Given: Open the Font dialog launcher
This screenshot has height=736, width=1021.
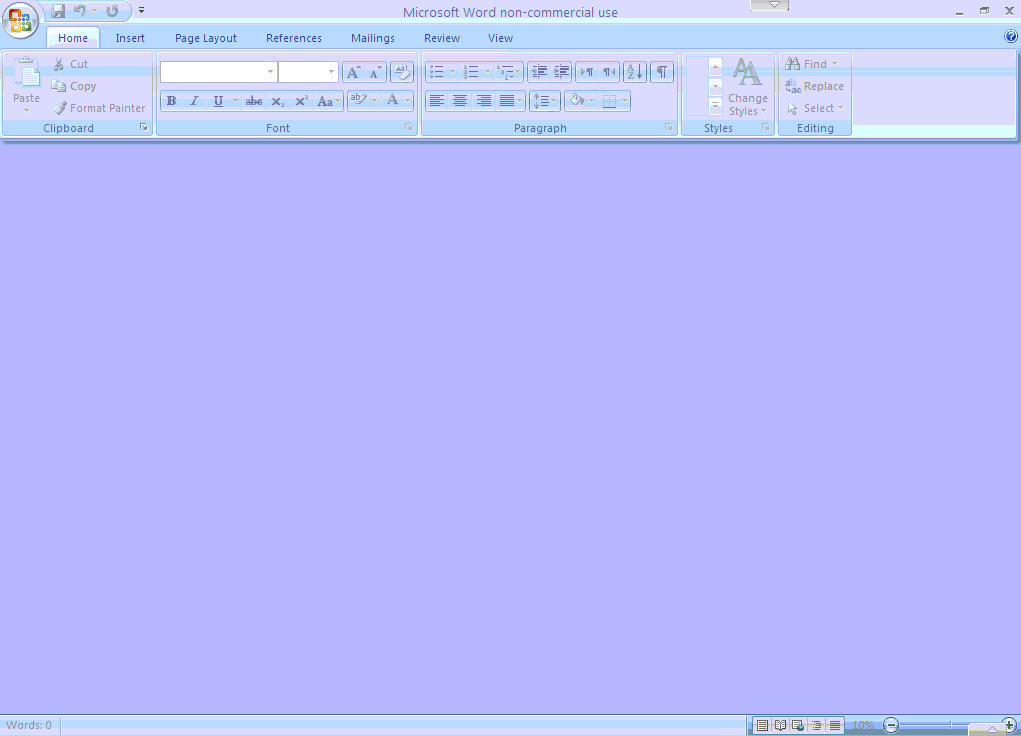Looking at the screenshot, I should [x=408, y=127].
